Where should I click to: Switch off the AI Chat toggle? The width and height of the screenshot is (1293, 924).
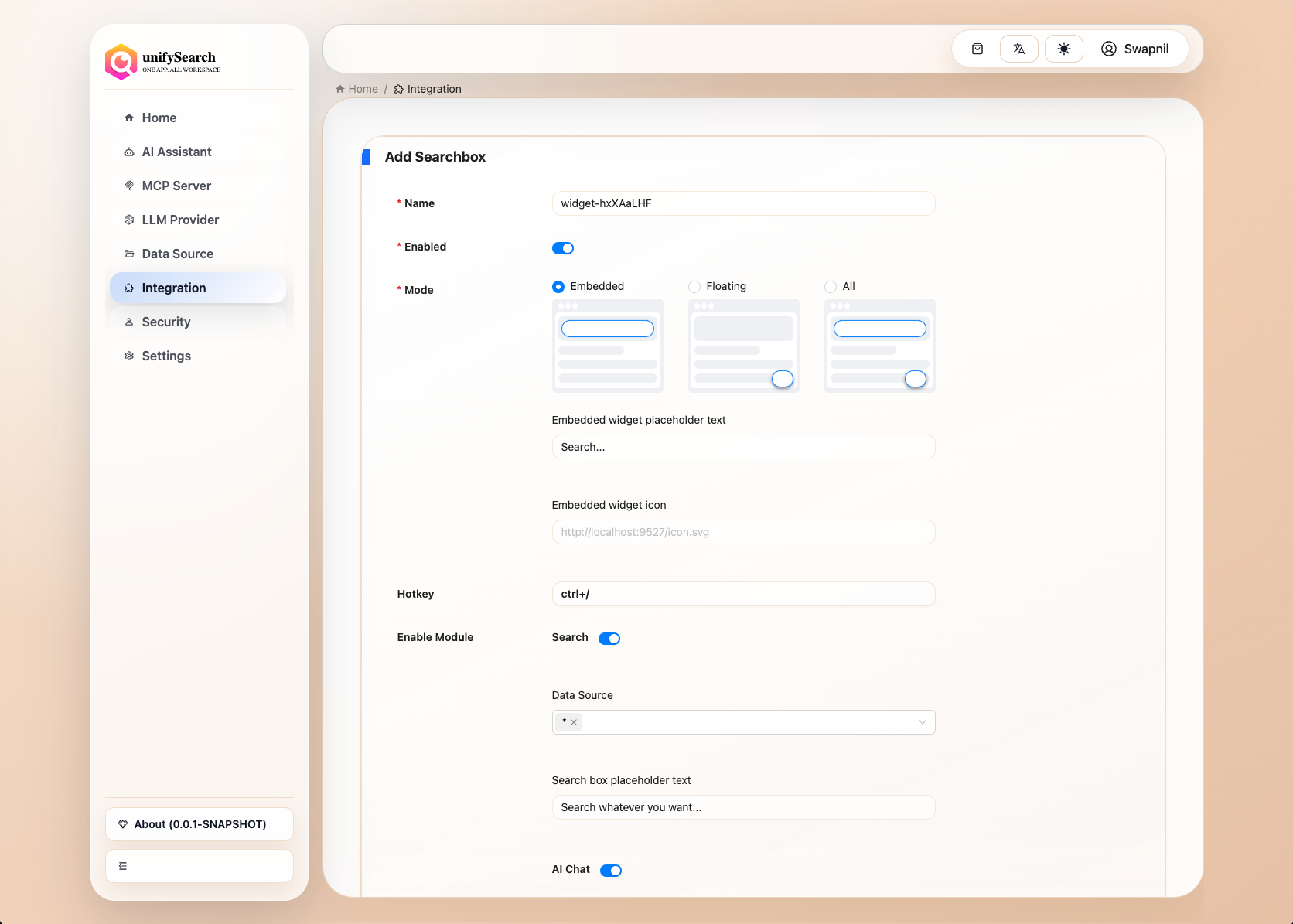click(611, 871)
